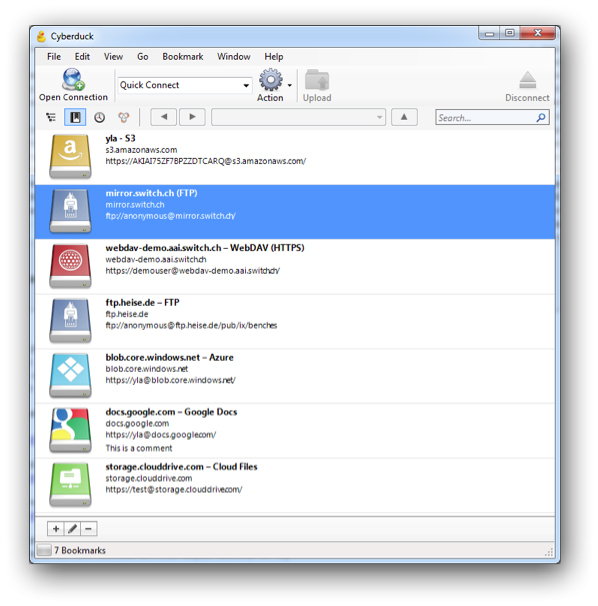Select mirror.switch.ch FTP drive icon

point(70,211)
